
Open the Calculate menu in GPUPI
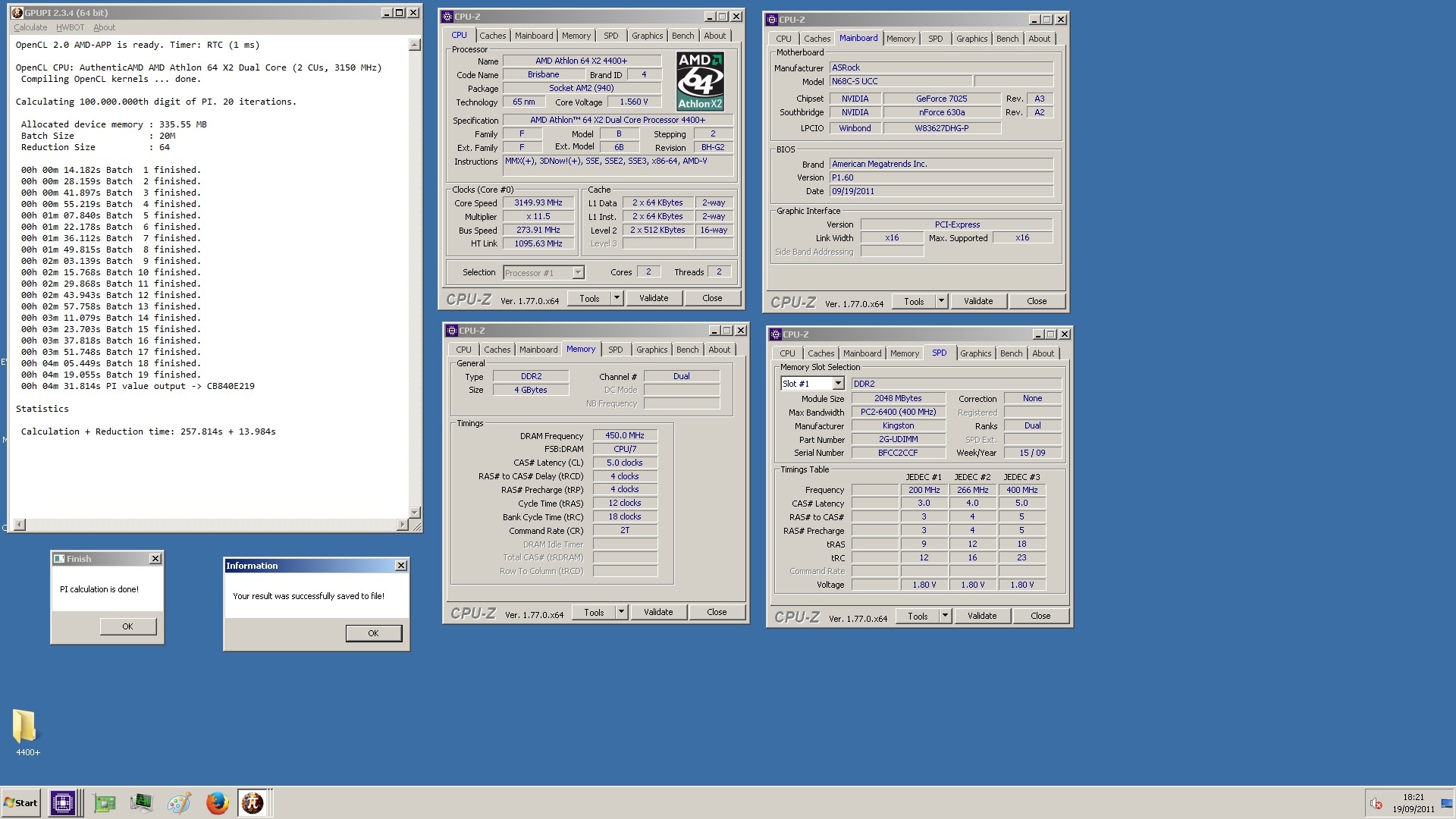(x=30, y=27)
